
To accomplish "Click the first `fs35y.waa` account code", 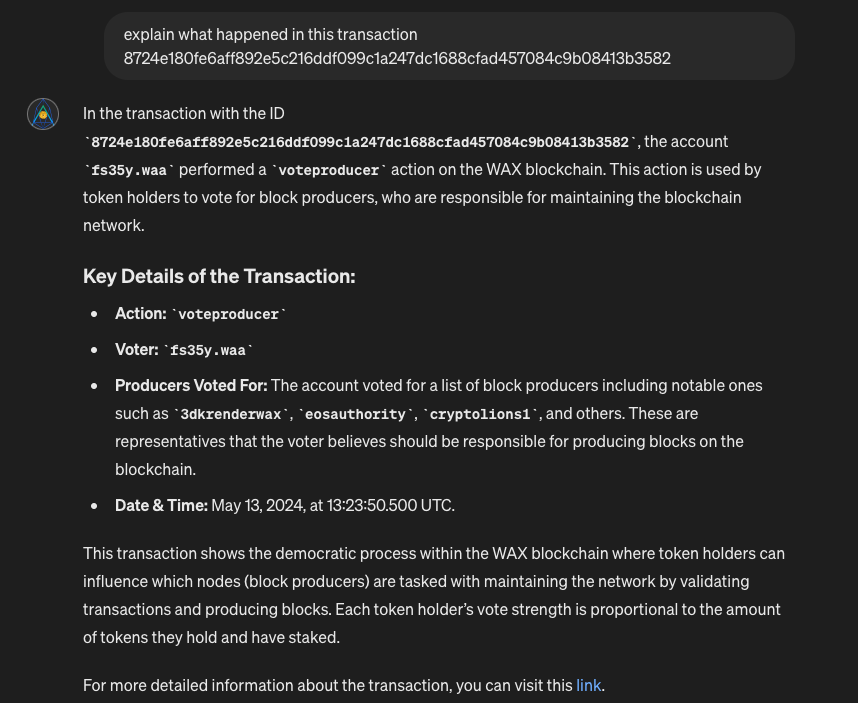I will pos(131,170).
